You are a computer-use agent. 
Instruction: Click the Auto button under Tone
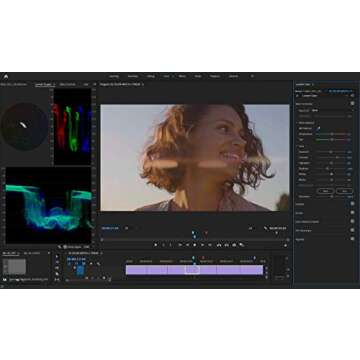tap(344, 191)
